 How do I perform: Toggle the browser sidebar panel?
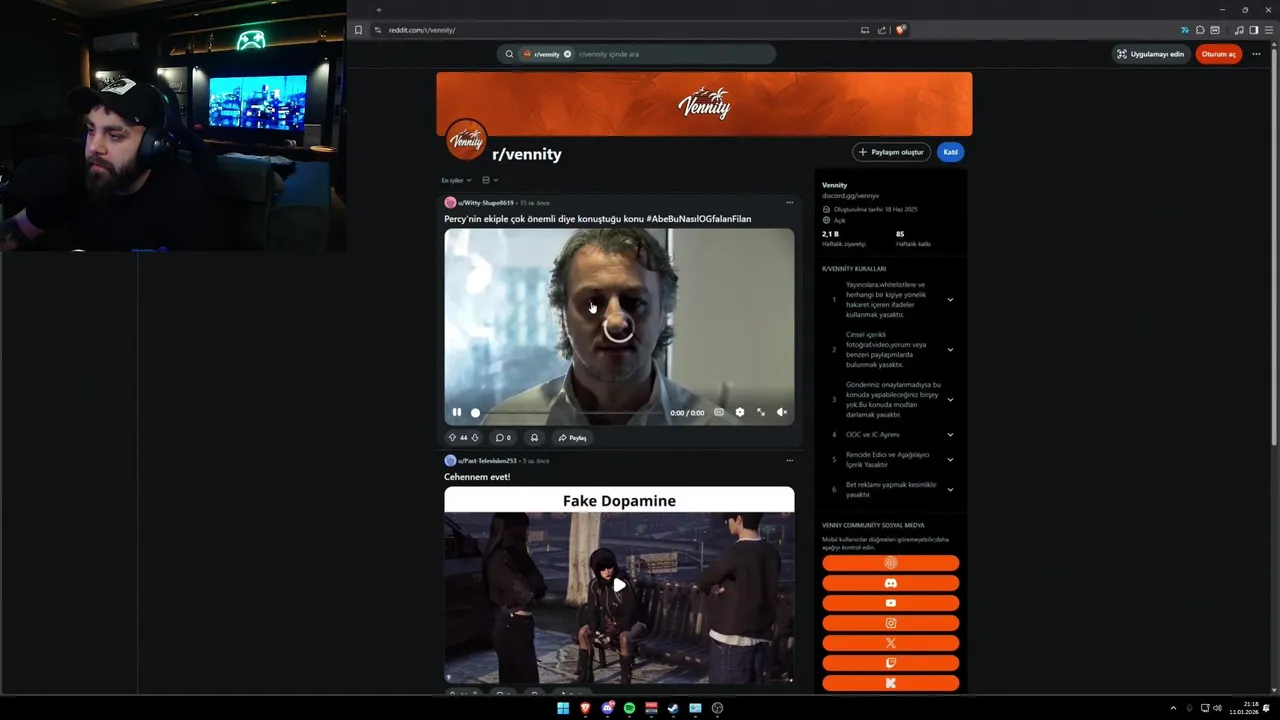coord(1254,30)
